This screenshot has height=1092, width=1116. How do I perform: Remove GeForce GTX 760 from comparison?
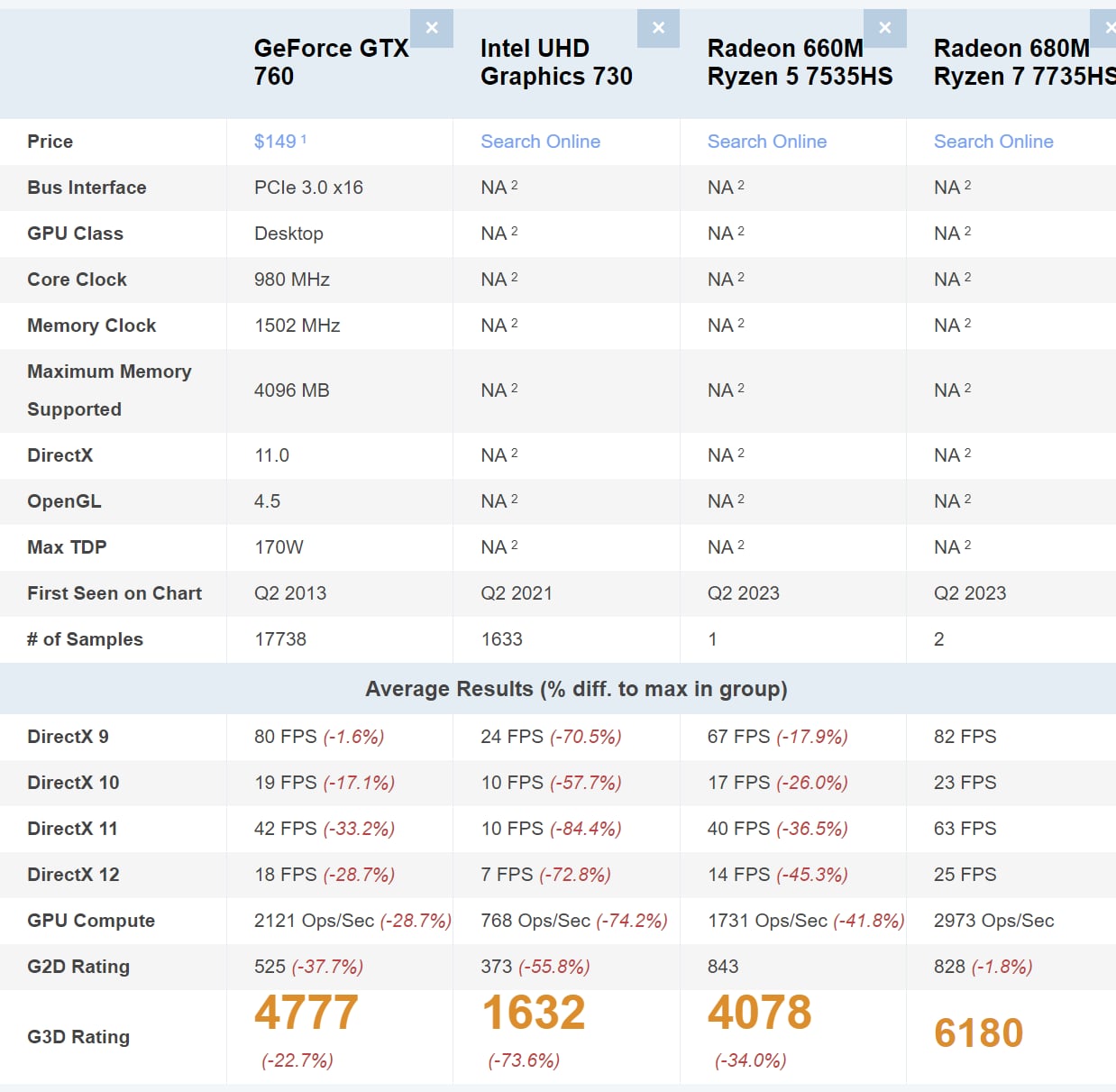click(x=432, y=28)
